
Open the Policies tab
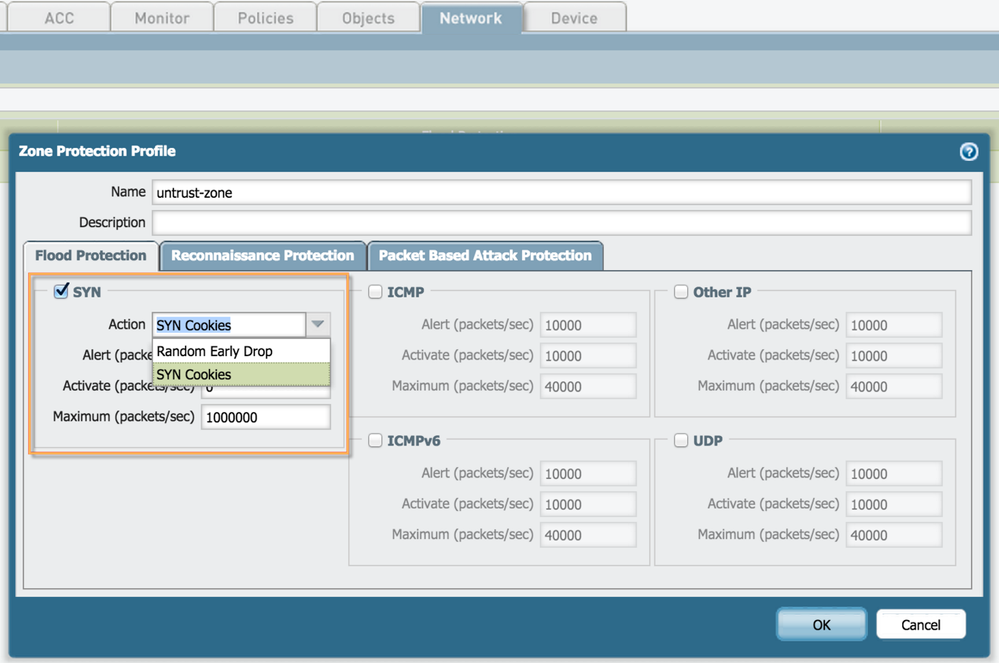point(265,18)
